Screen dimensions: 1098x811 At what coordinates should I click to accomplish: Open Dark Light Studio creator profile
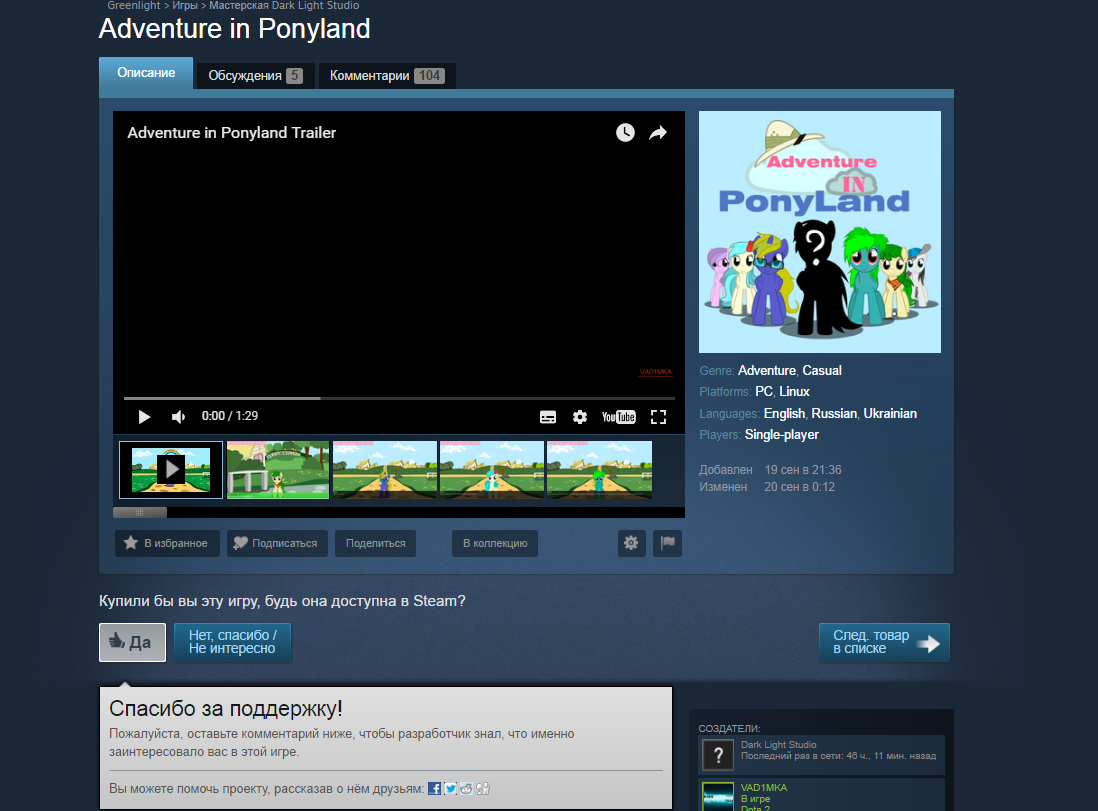[779, 745]
